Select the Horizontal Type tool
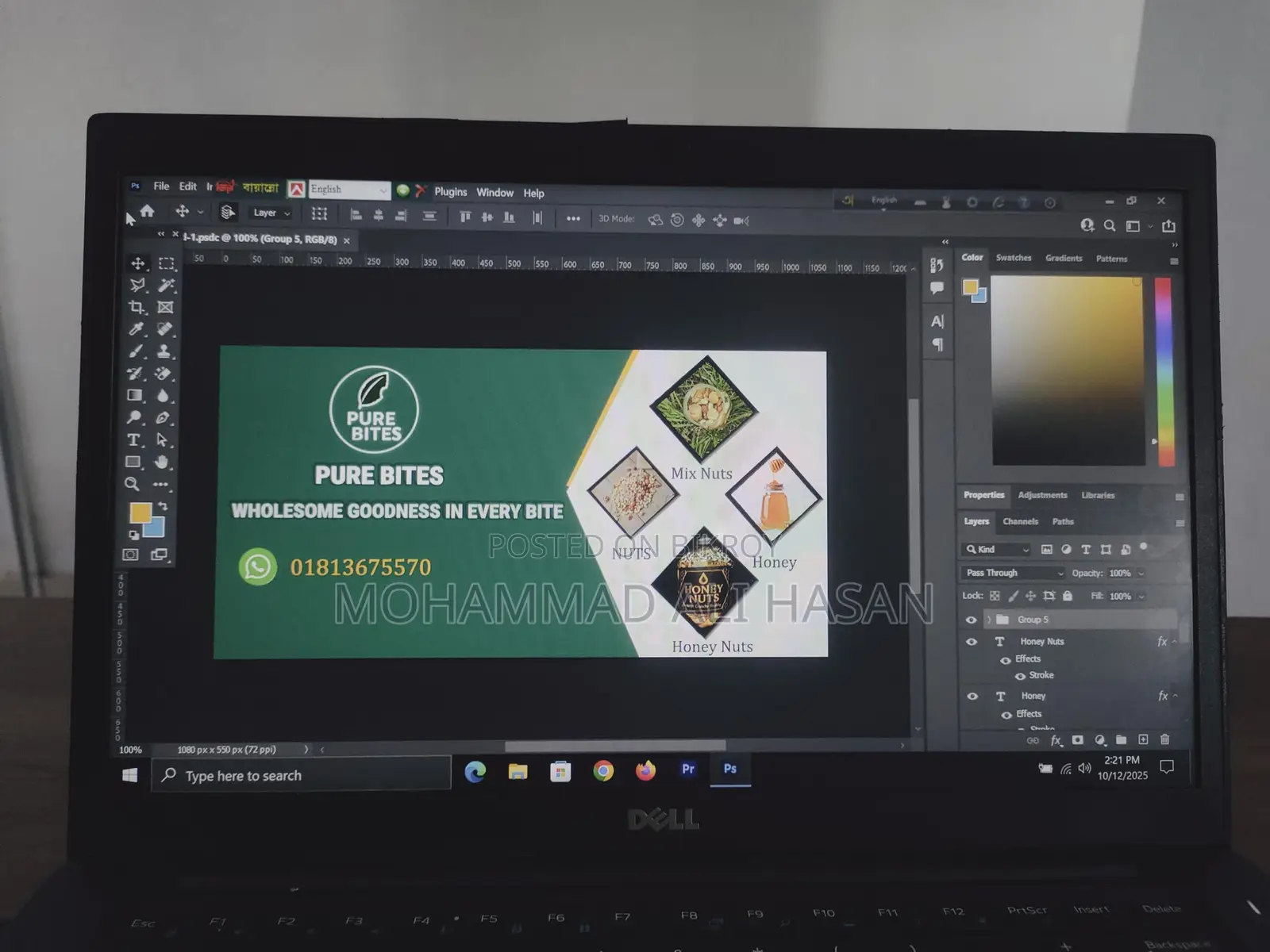Screen dimensions: 1270x952 point(133,440)
